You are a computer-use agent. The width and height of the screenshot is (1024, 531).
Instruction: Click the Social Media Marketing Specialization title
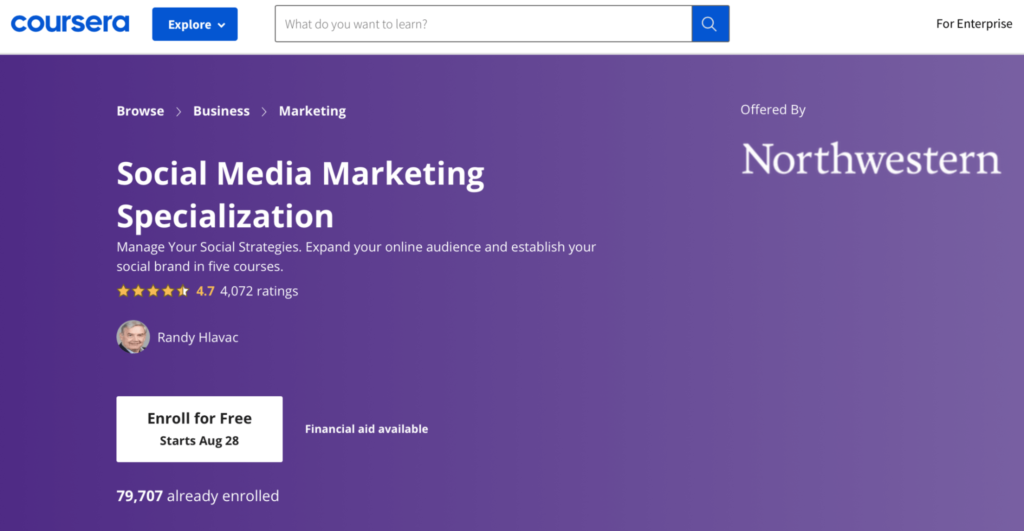point(300,194)
